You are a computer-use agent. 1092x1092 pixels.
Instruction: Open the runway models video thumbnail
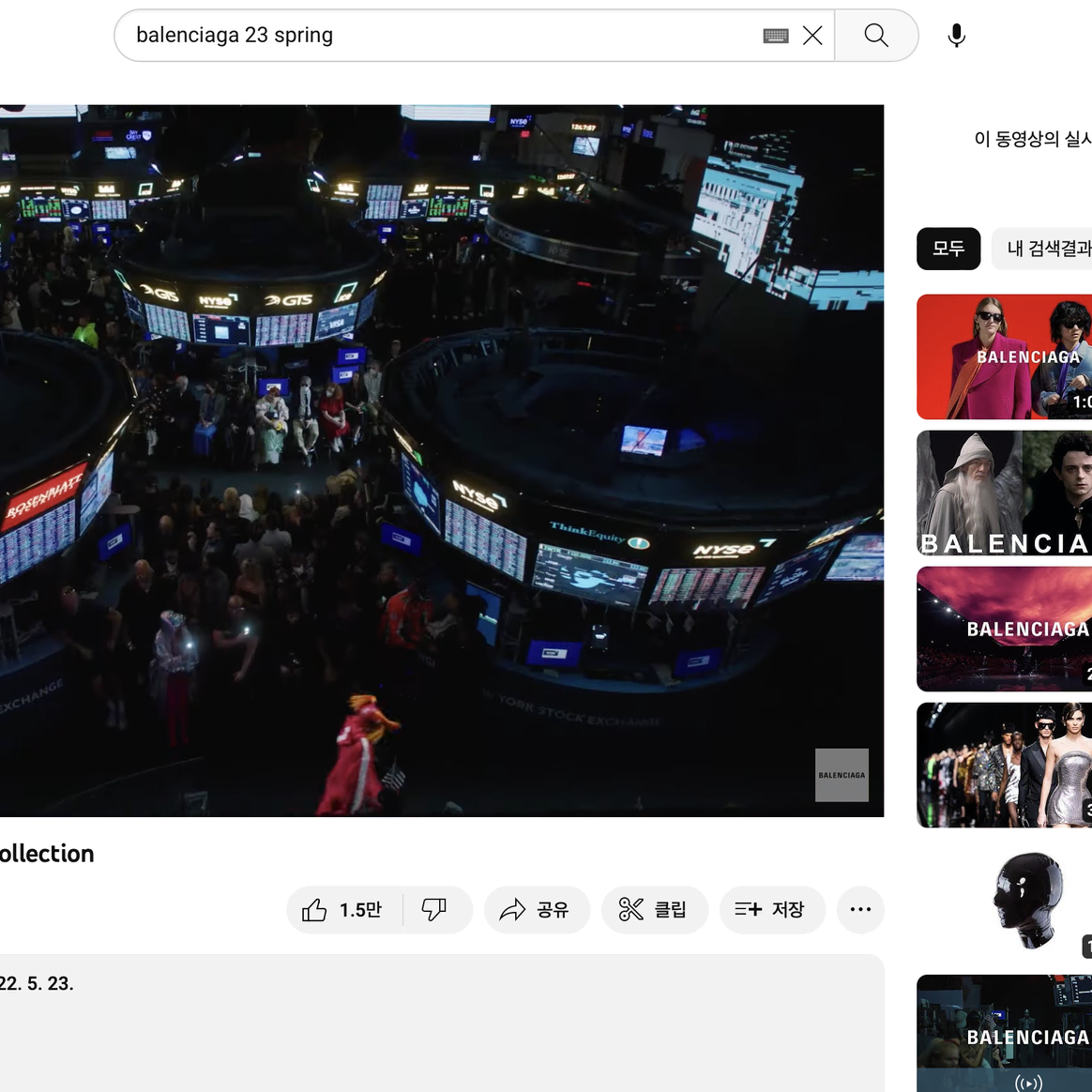click(1004, 766)
